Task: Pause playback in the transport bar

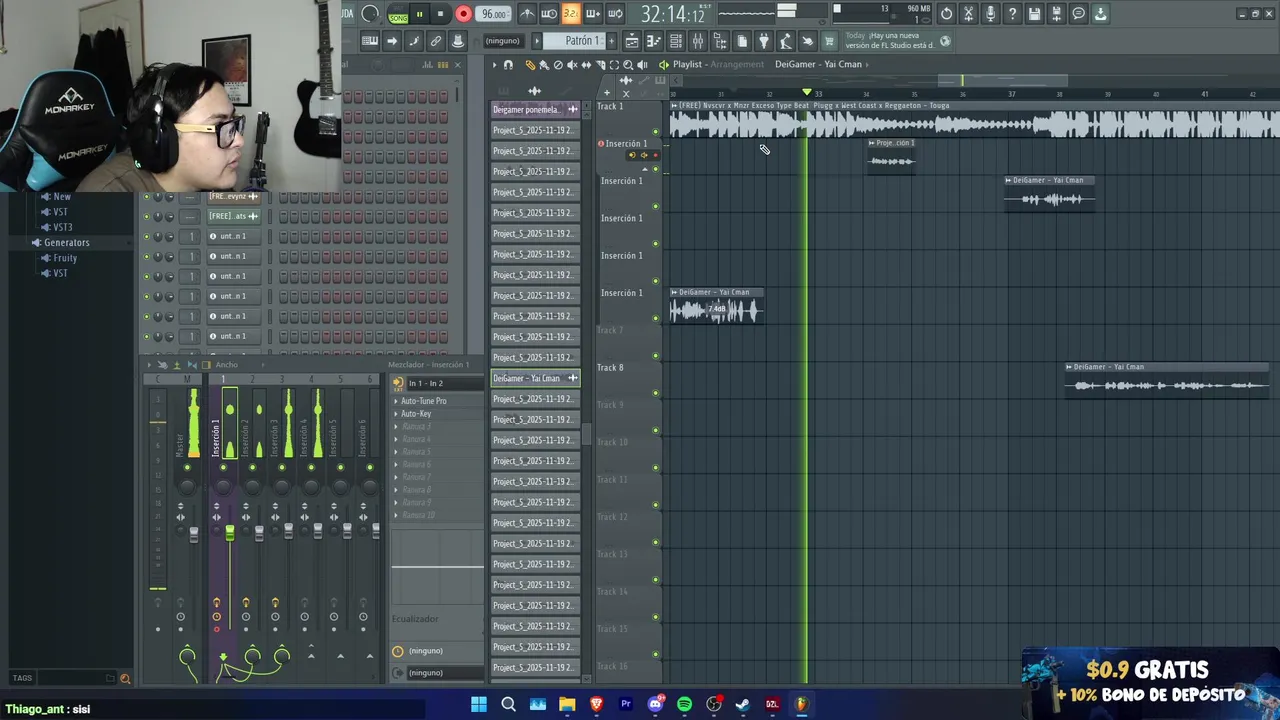Action: pyautogui.click(x=419, y=14)
